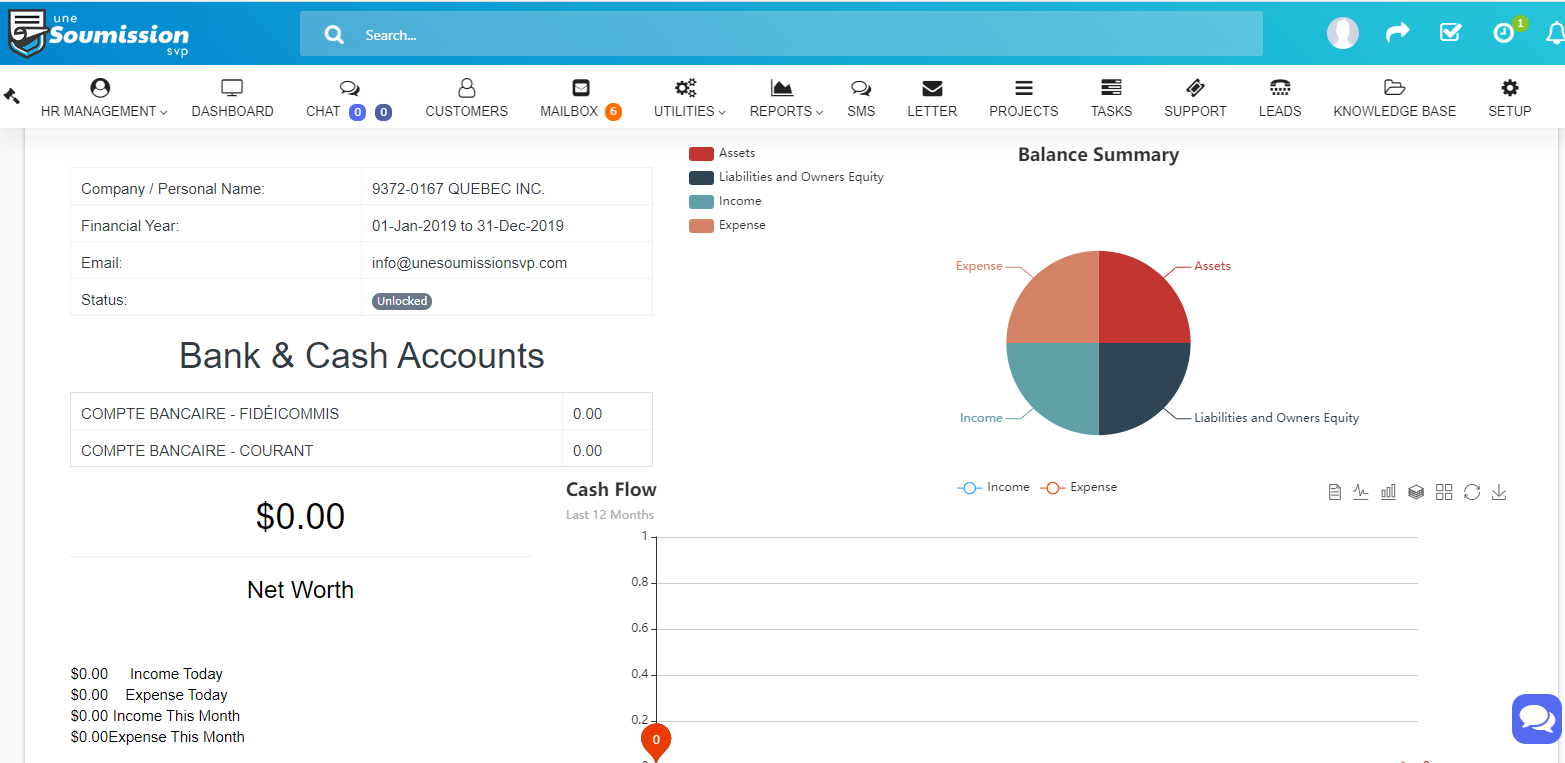Expand the UTILITIES dropdown
The image size is (1565, 763).
point(690,111)
